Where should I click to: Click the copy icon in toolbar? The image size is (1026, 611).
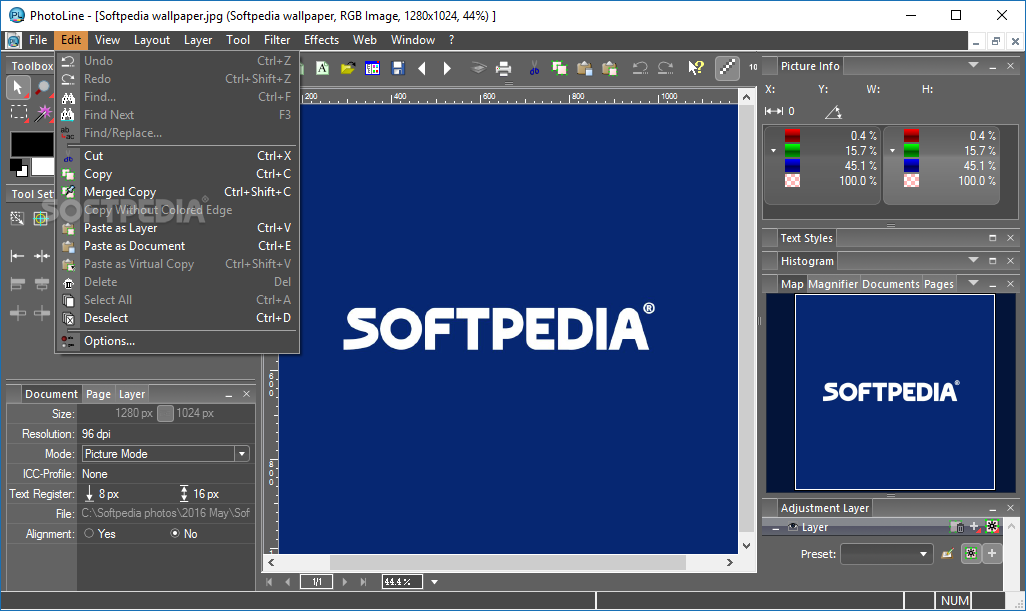pos(559,68)
